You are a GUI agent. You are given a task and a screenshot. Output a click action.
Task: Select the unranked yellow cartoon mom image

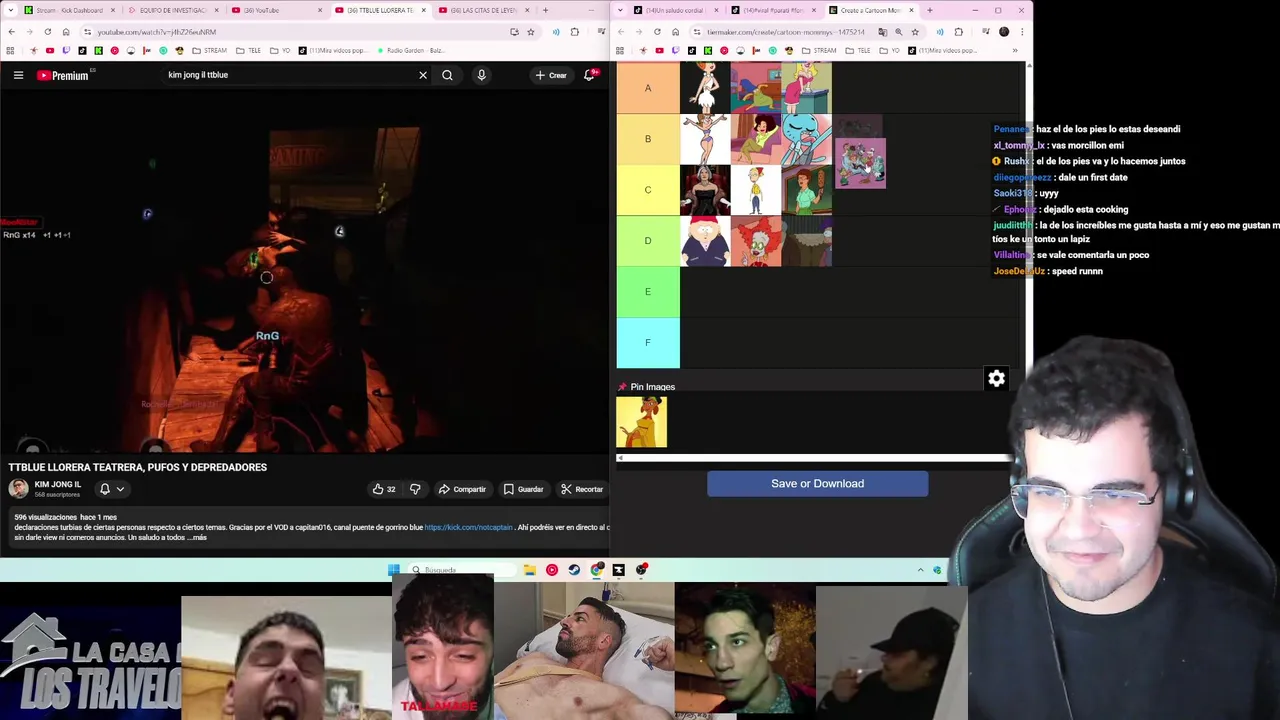point(642,421)
